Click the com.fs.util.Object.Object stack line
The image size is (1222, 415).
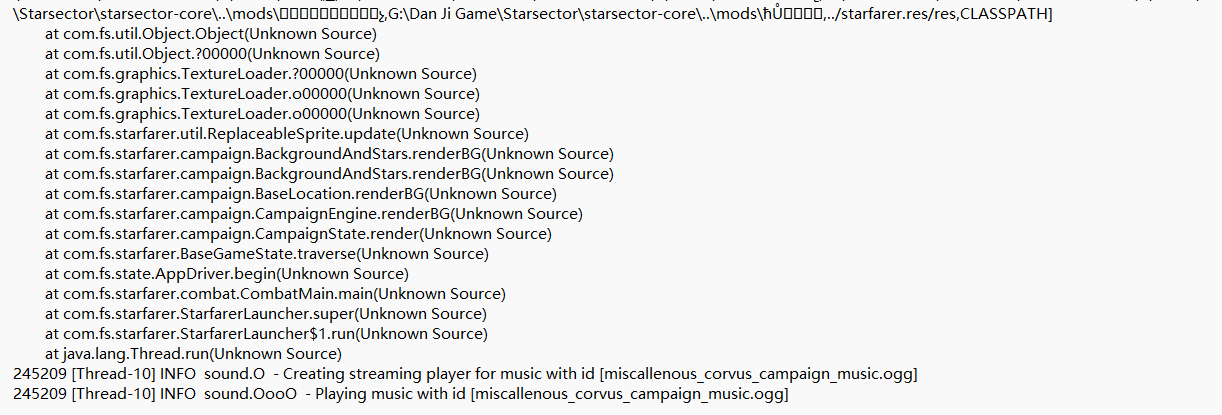pyautogui.click(x=210, y=34)
